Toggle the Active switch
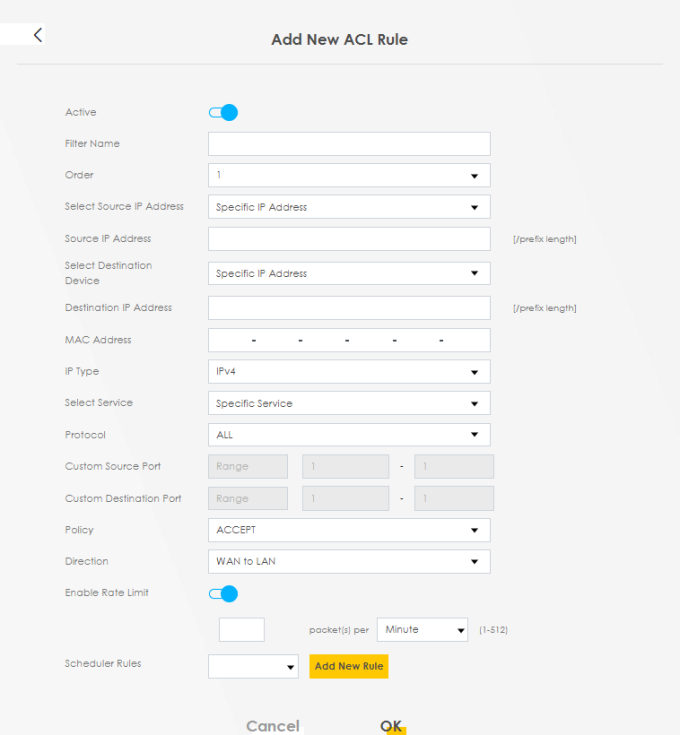The height and width of the screenshot is (735, 680). coord(223,112)
